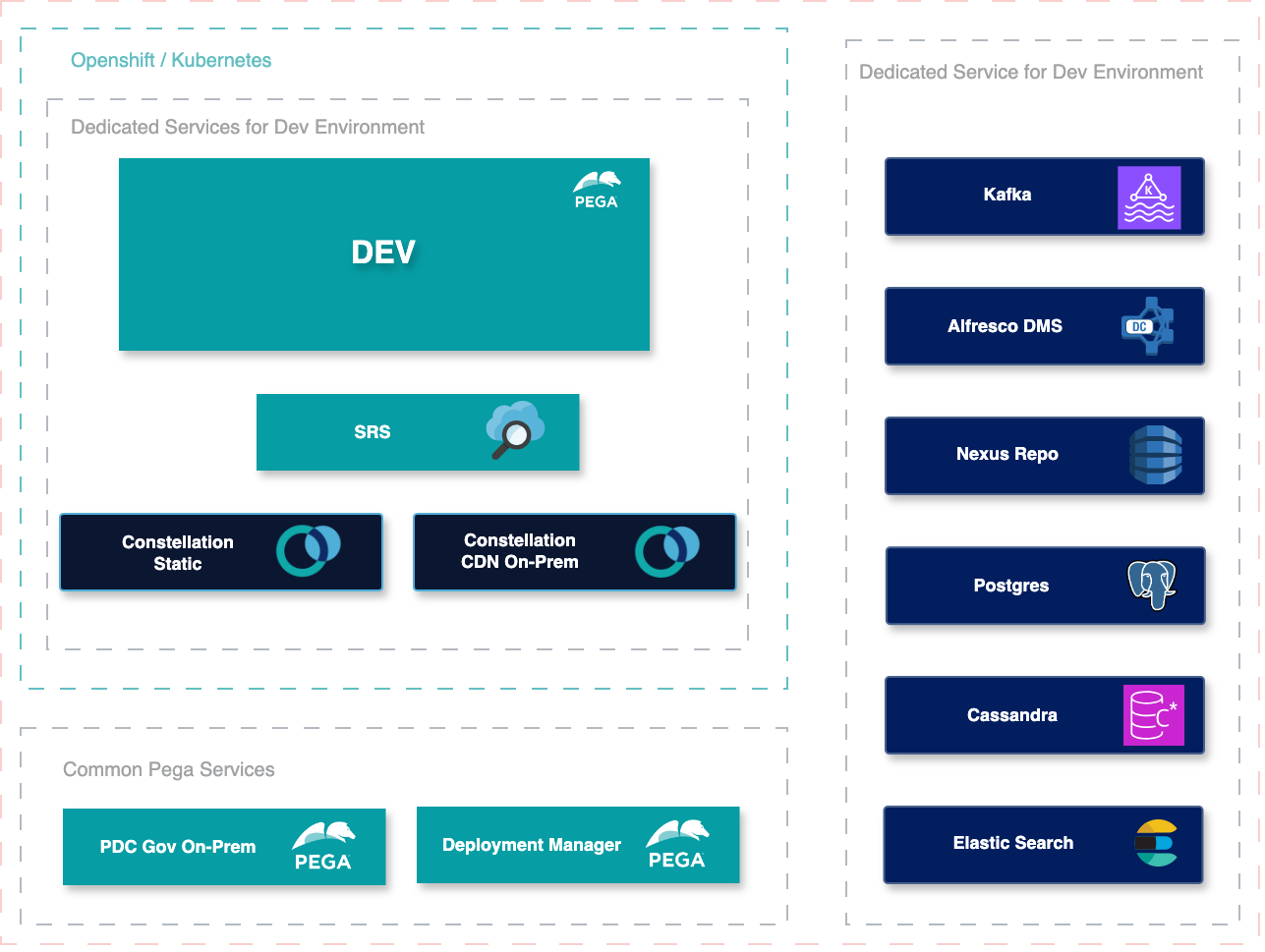This screenshot has height=952, width=1265.
Task: Select the DEV environment box
Action: pyautogui.click(x=384, y=254)
